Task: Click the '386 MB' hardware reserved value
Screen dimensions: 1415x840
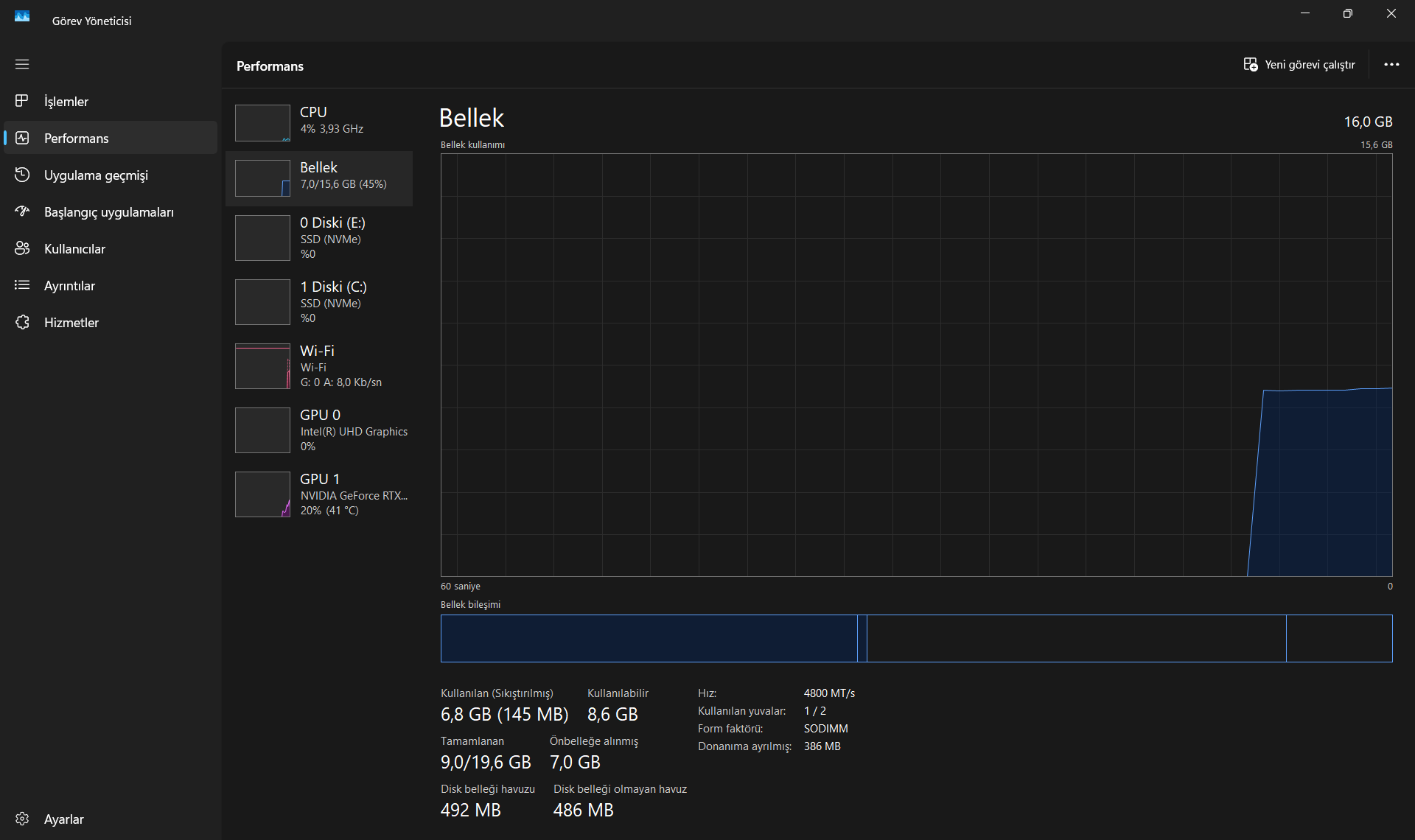Action: tap(822, 746)
